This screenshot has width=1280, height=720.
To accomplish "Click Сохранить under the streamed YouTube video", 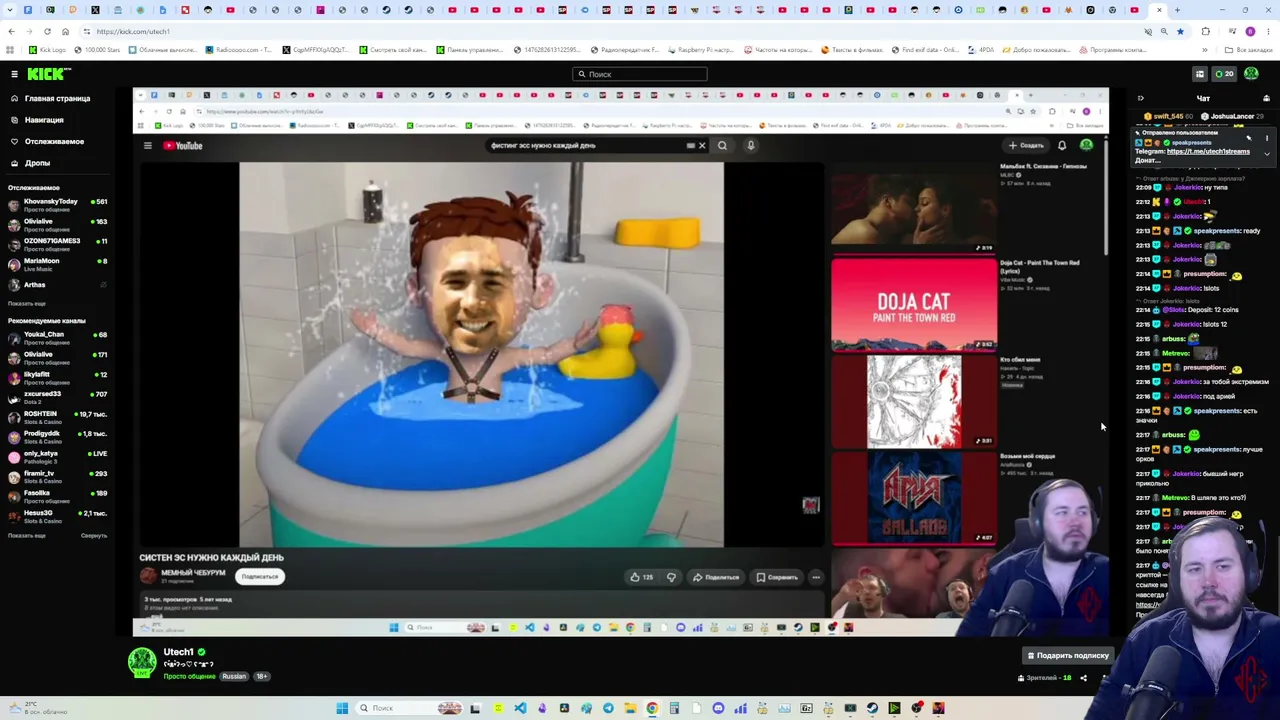I will [777, 577].
